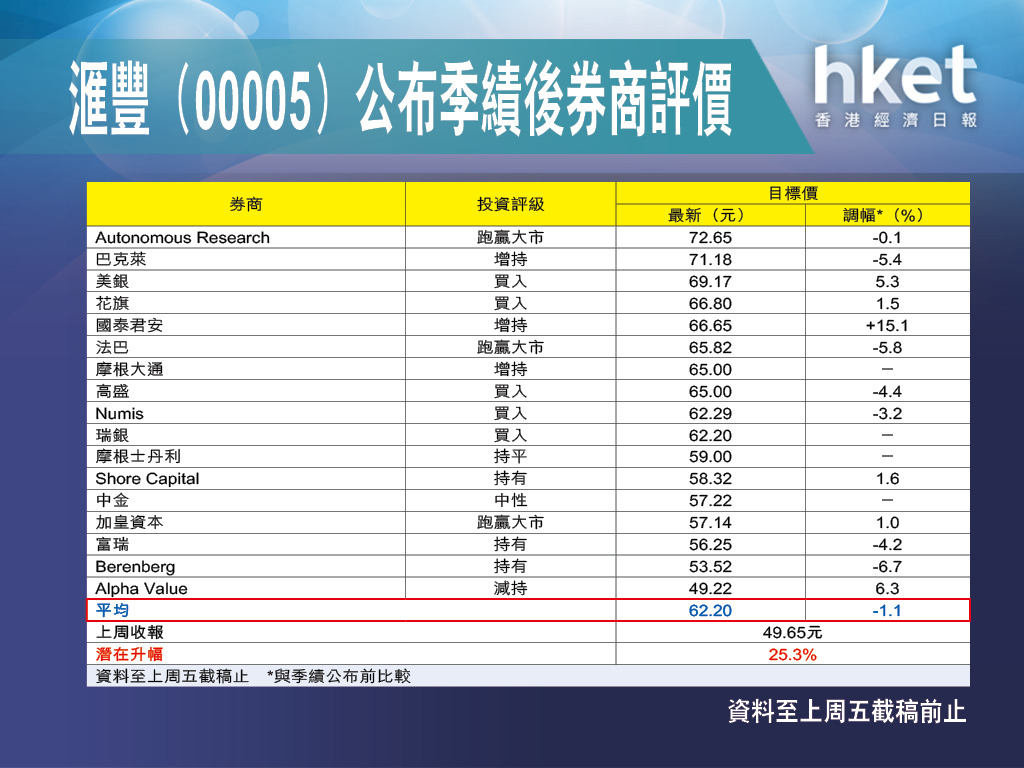
Task: Click the 56.25 target price
Action: coord(710,545)
